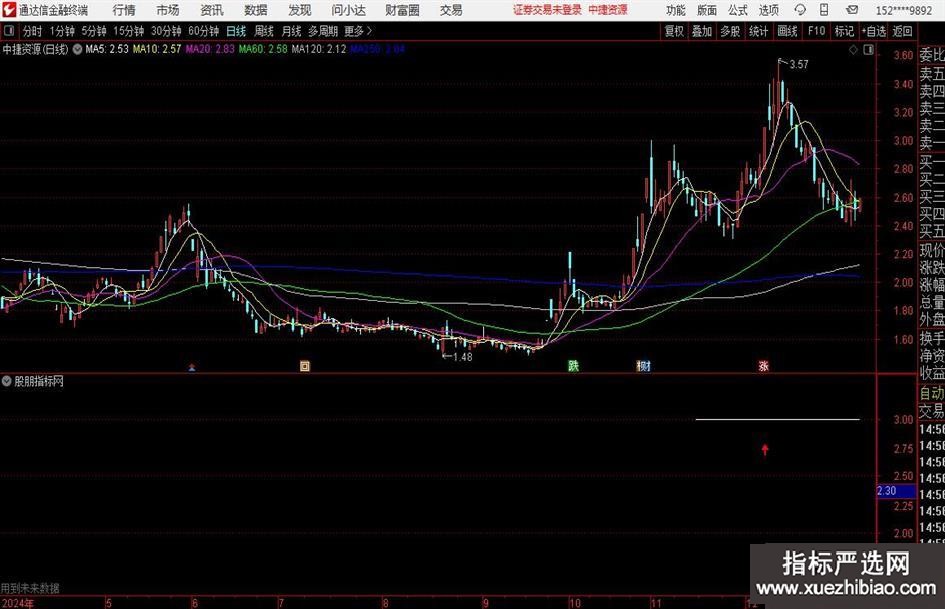Open the 行情 menu
Viewport: 945px width, 609px height.
(x=124, y=10)
